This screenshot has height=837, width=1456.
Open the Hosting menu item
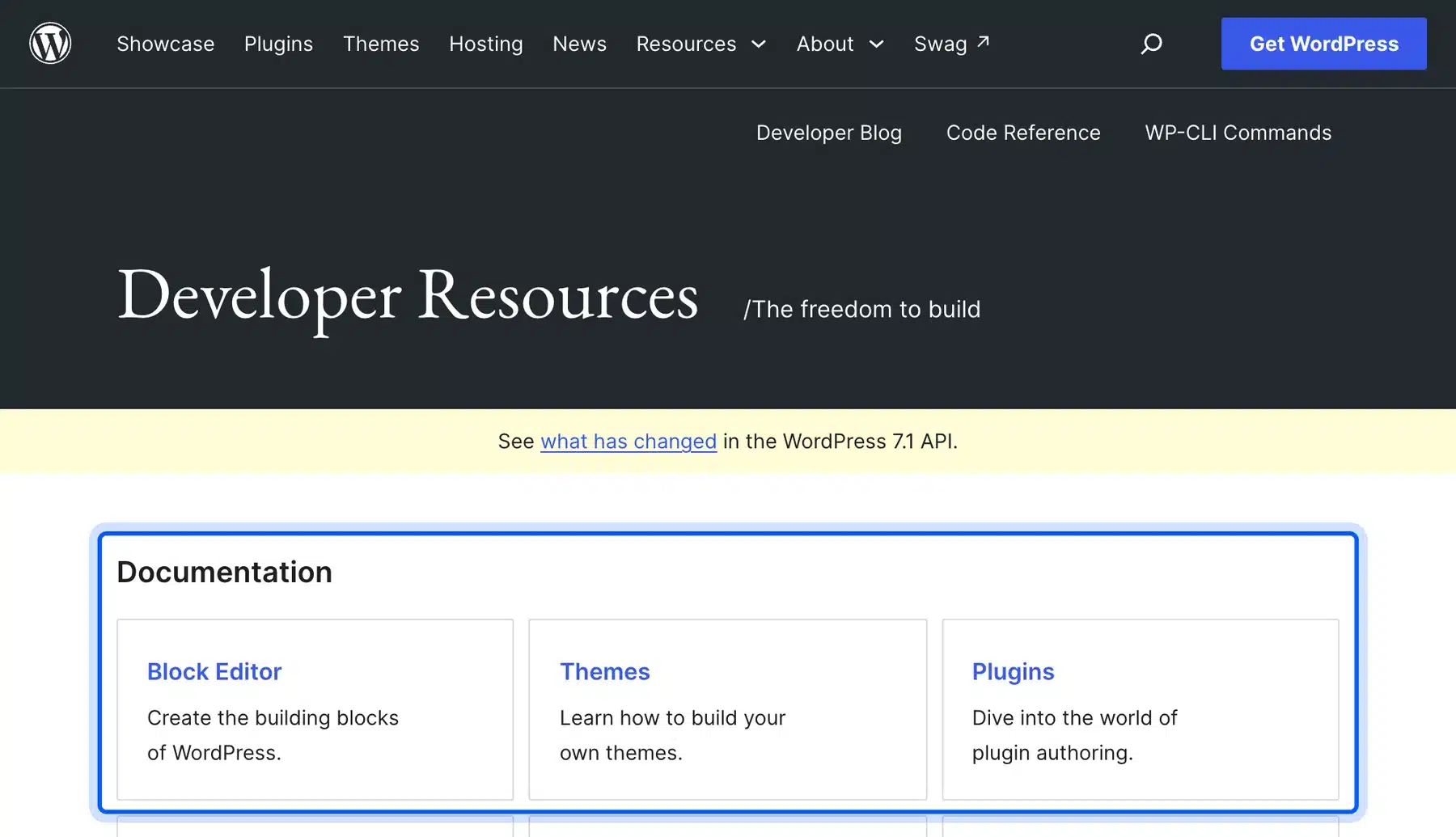tap(486, 44)
